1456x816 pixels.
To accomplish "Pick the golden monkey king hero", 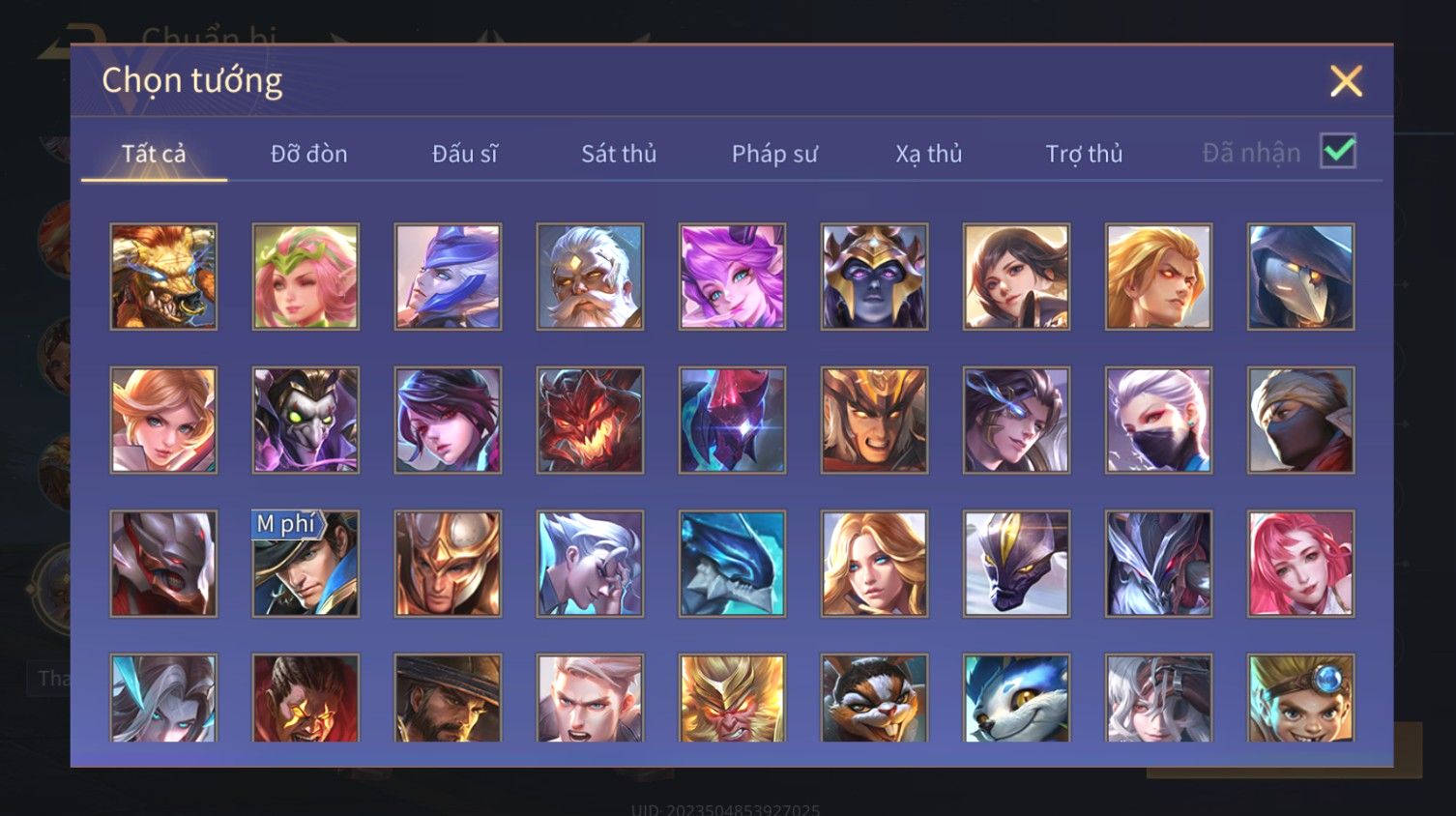I will click(732, 698).
